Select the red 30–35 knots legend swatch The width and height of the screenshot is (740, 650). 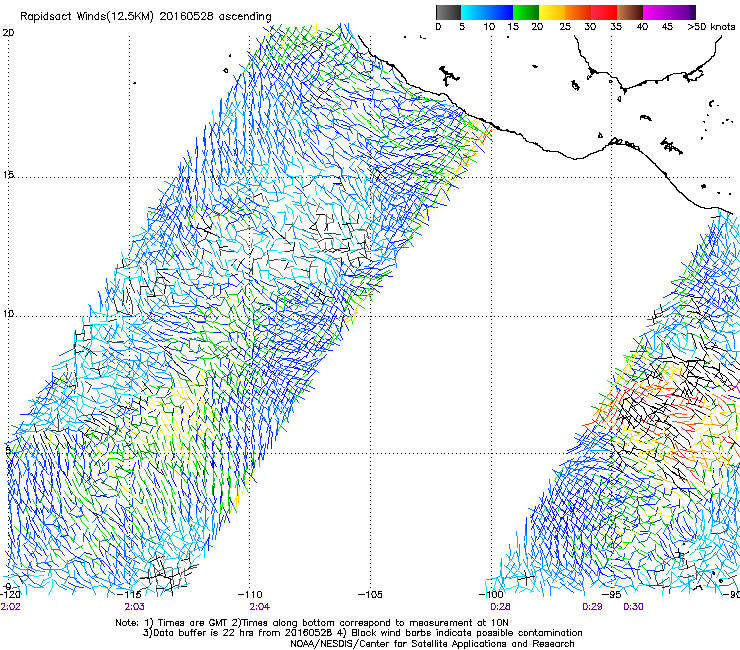pos(604,12)
